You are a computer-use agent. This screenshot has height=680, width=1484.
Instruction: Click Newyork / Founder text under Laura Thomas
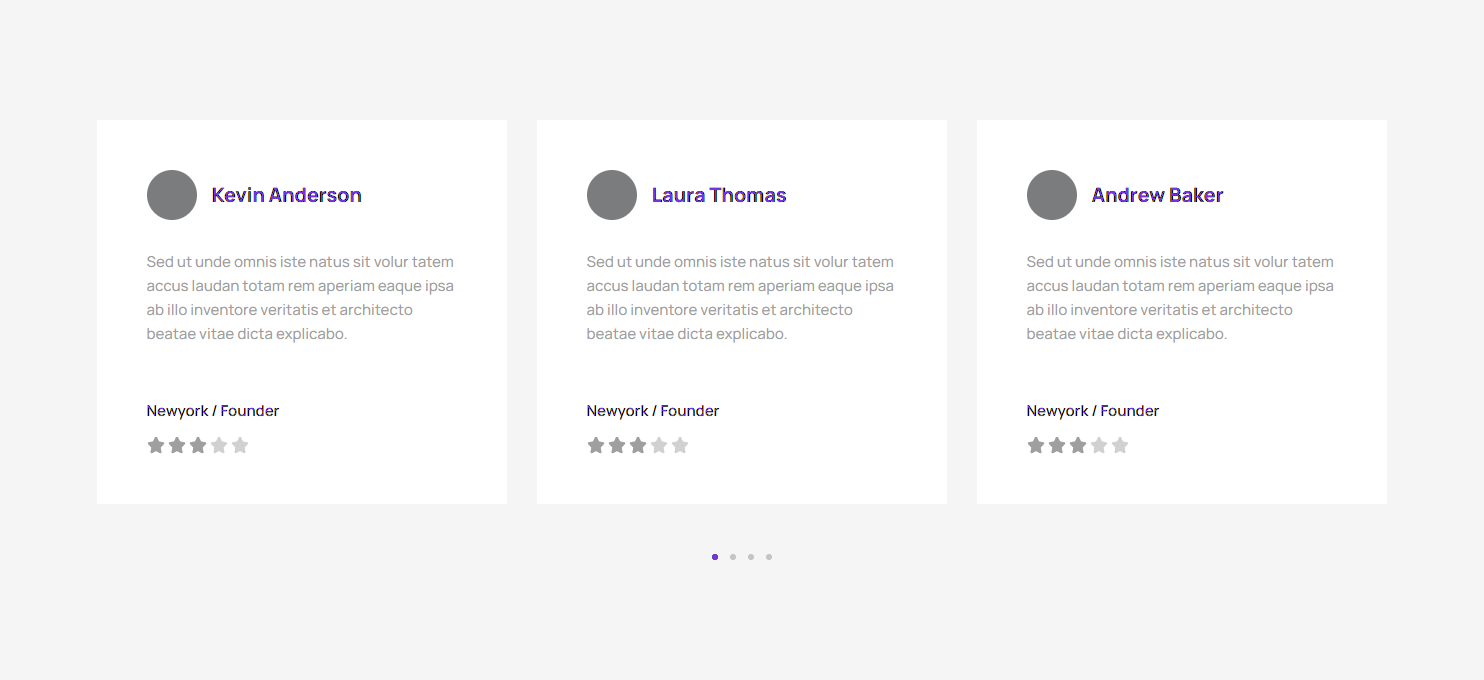[x=653, y=411]
